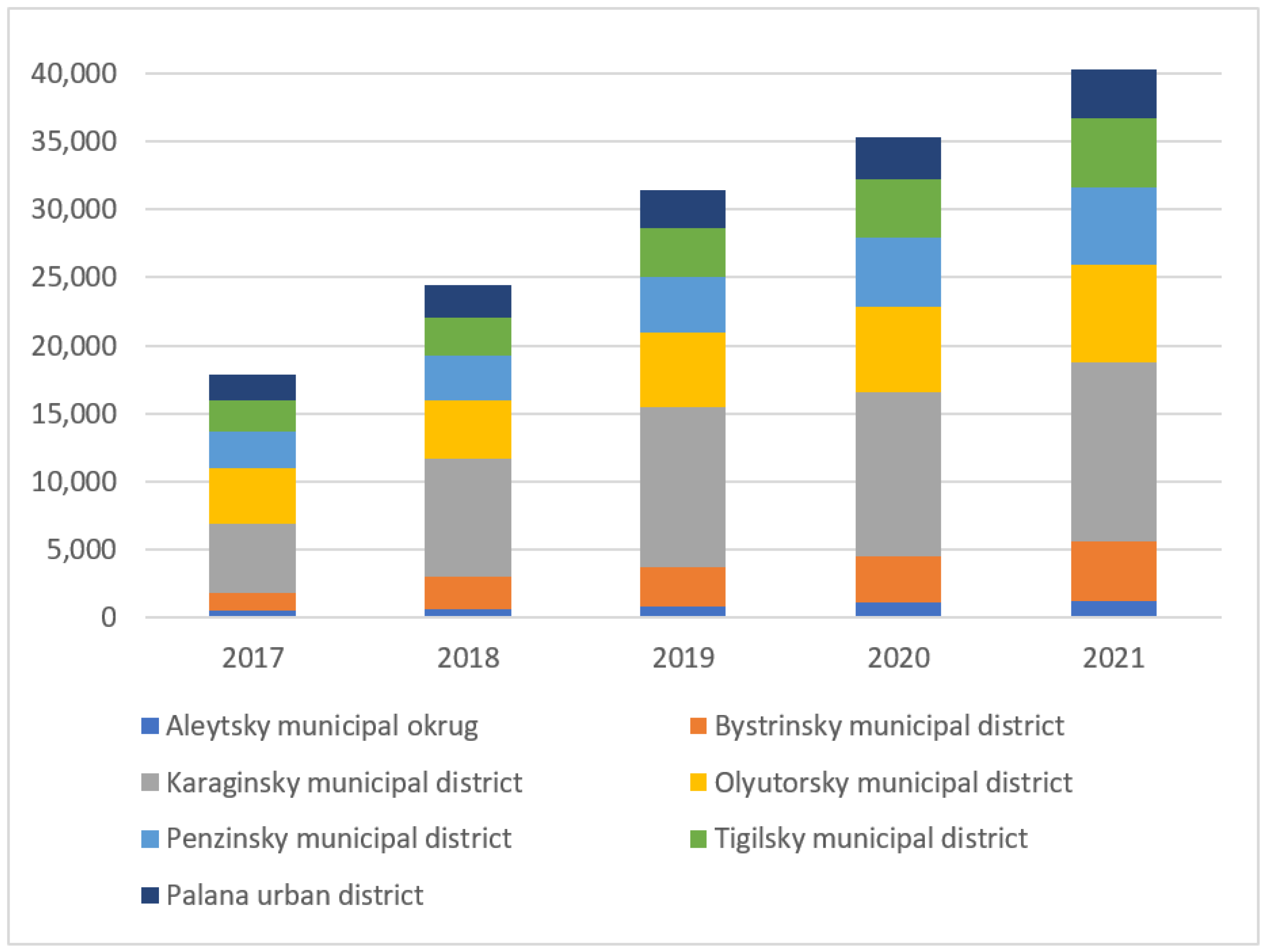Click the Karaginsky municipal district legend swatch
Image resolution: width=1268 pixels, height=952 pixels.
[150, 782]
